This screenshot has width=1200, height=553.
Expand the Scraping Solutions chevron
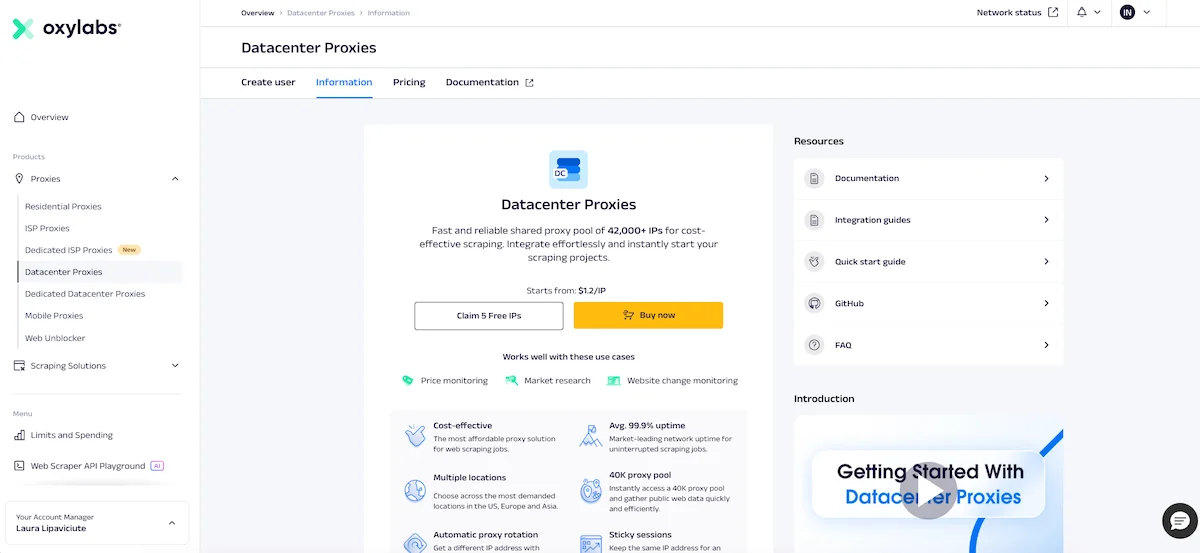pos(175,366)
